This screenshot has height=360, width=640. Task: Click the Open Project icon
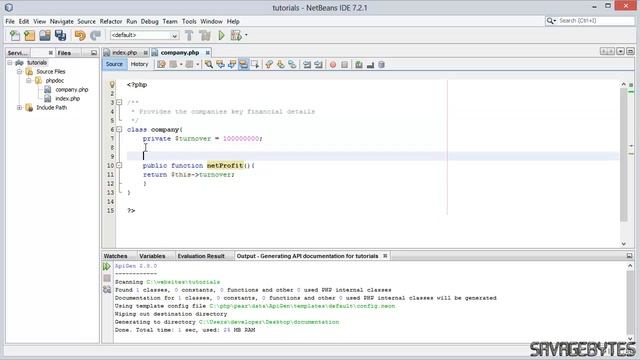pyautogui.click(x=45, y=36)
